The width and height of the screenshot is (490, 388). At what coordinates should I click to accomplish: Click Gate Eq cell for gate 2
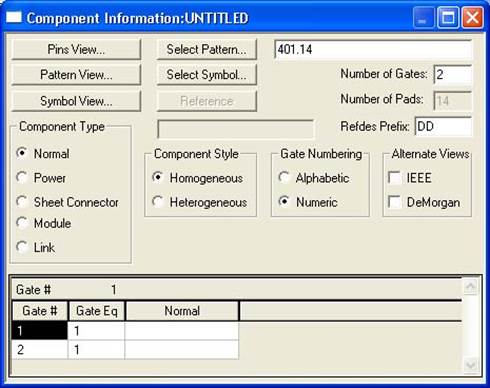click(x=96, y=350)
